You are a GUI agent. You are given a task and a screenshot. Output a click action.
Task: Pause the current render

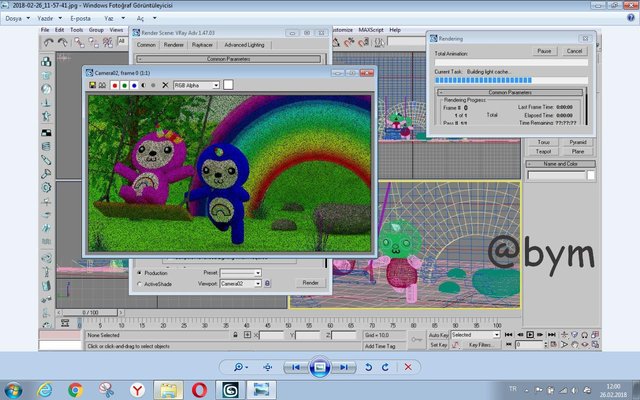[544, 51]
